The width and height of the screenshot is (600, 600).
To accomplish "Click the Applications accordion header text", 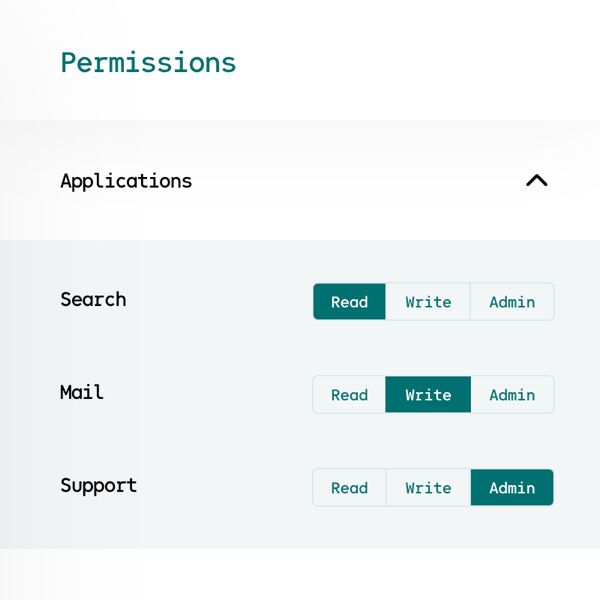I will [x=126, y=181].
